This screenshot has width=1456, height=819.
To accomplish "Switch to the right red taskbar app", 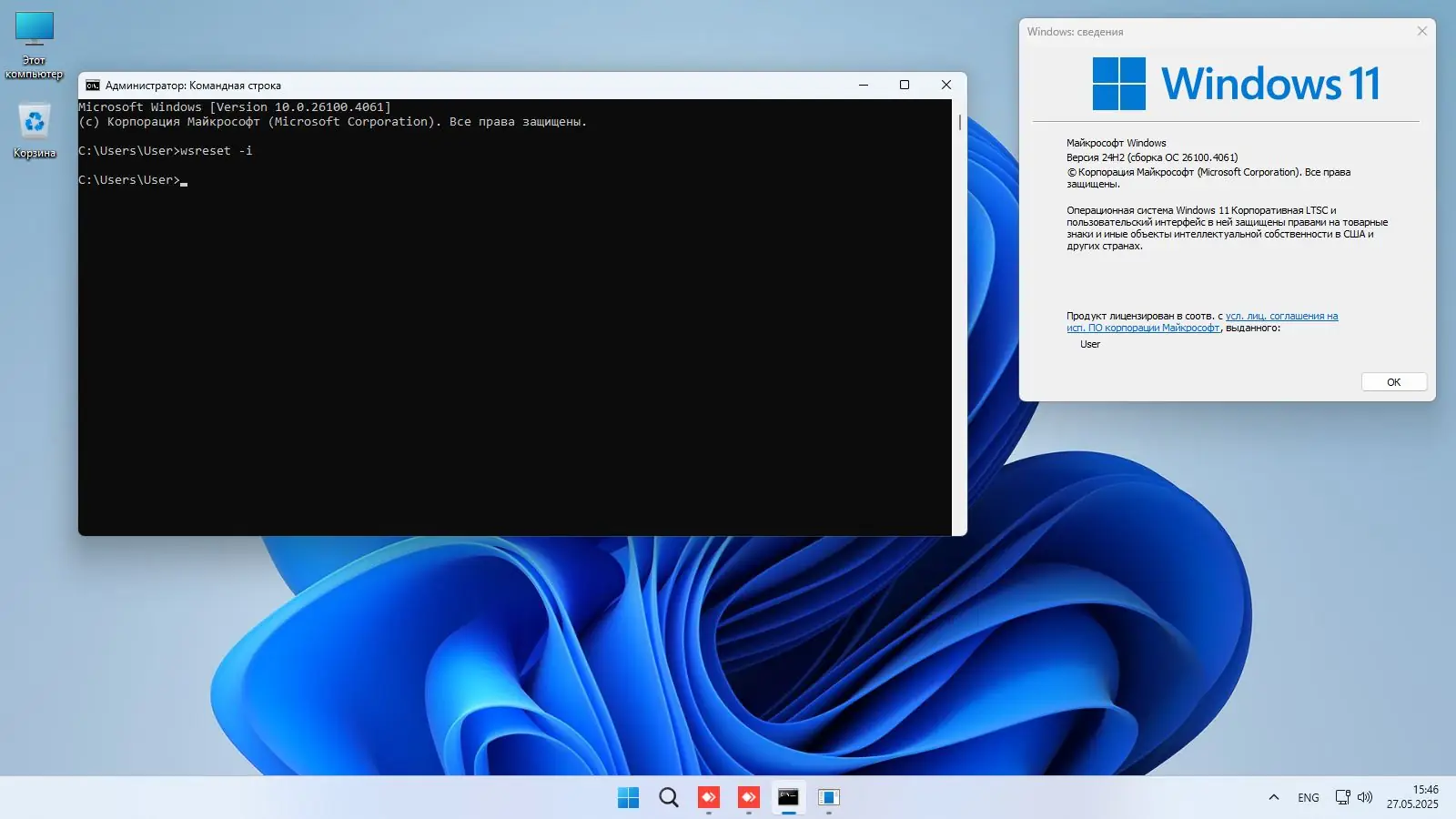I will coord(749,798).
